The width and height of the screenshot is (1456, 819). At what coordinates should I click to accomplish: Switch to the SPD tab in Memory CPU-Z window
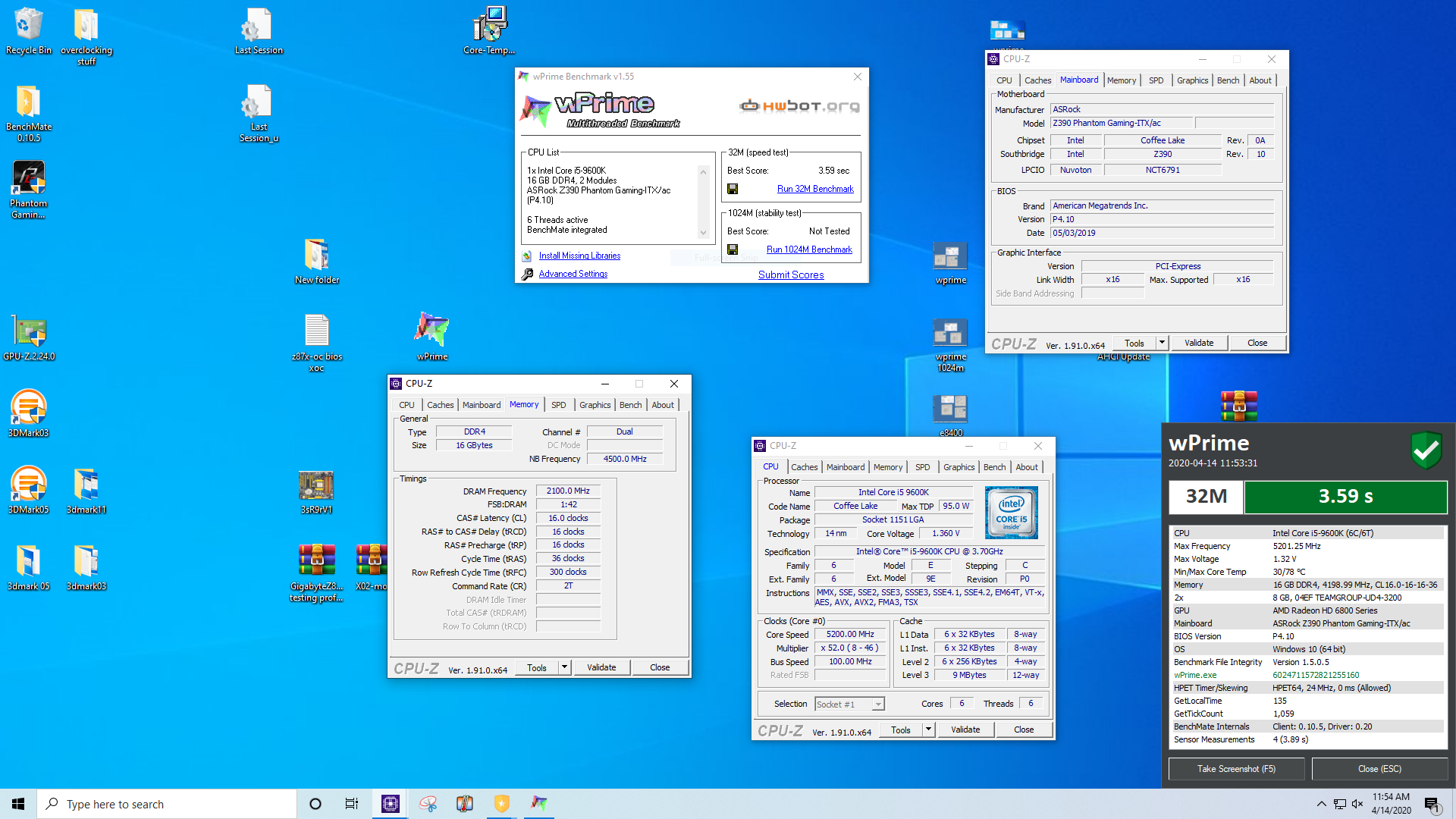point(559,405)
